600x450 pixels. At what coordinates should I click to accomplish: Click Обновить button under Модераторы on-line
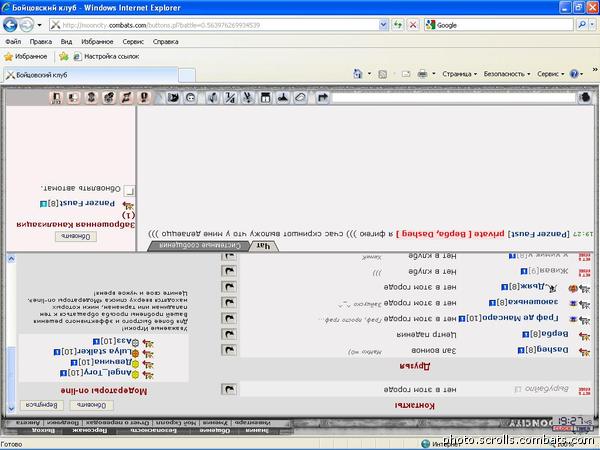click(91, 405)
